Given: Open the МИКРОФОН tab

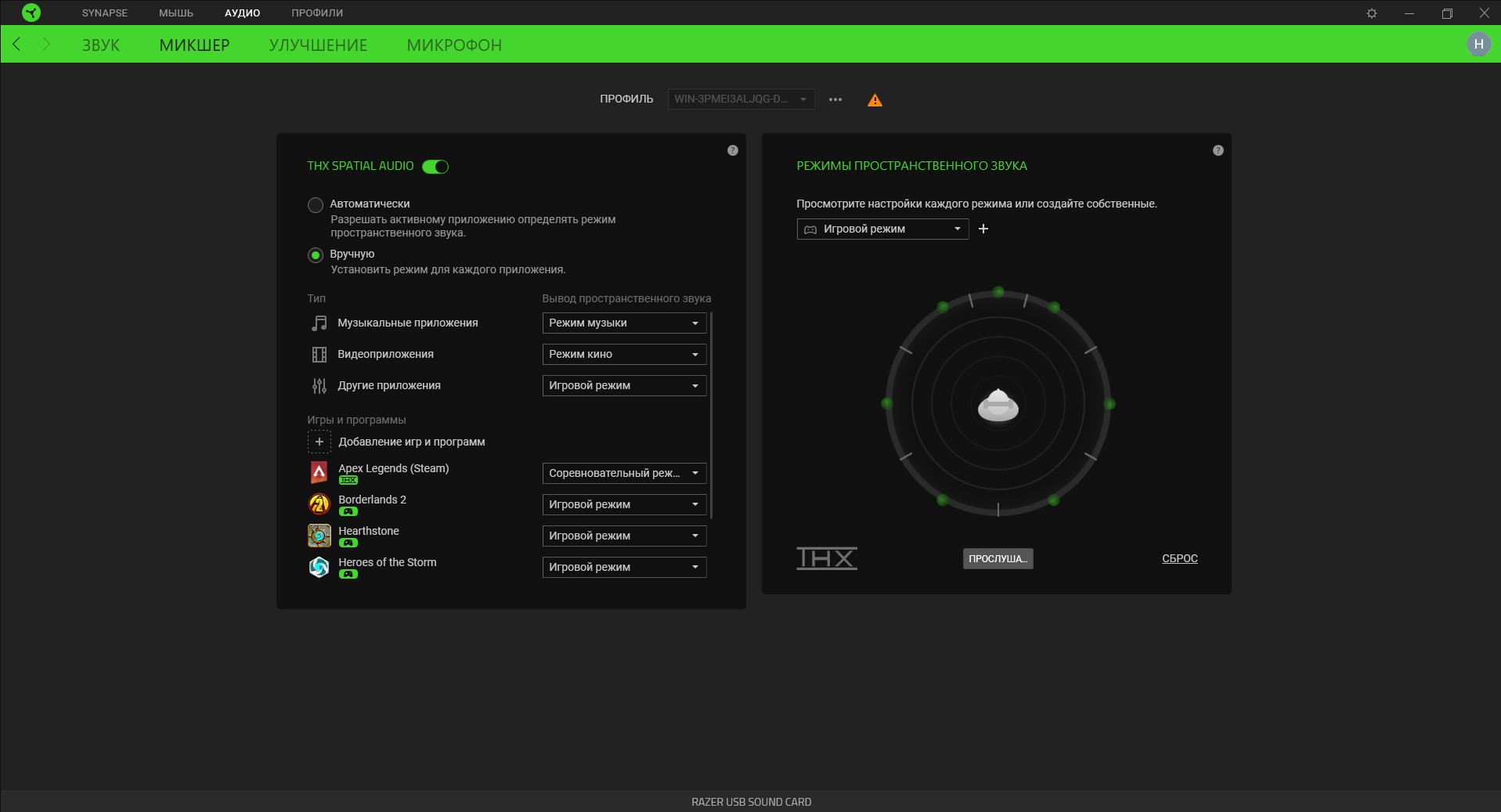Looking at the screenshot, I should click(454, 45).
